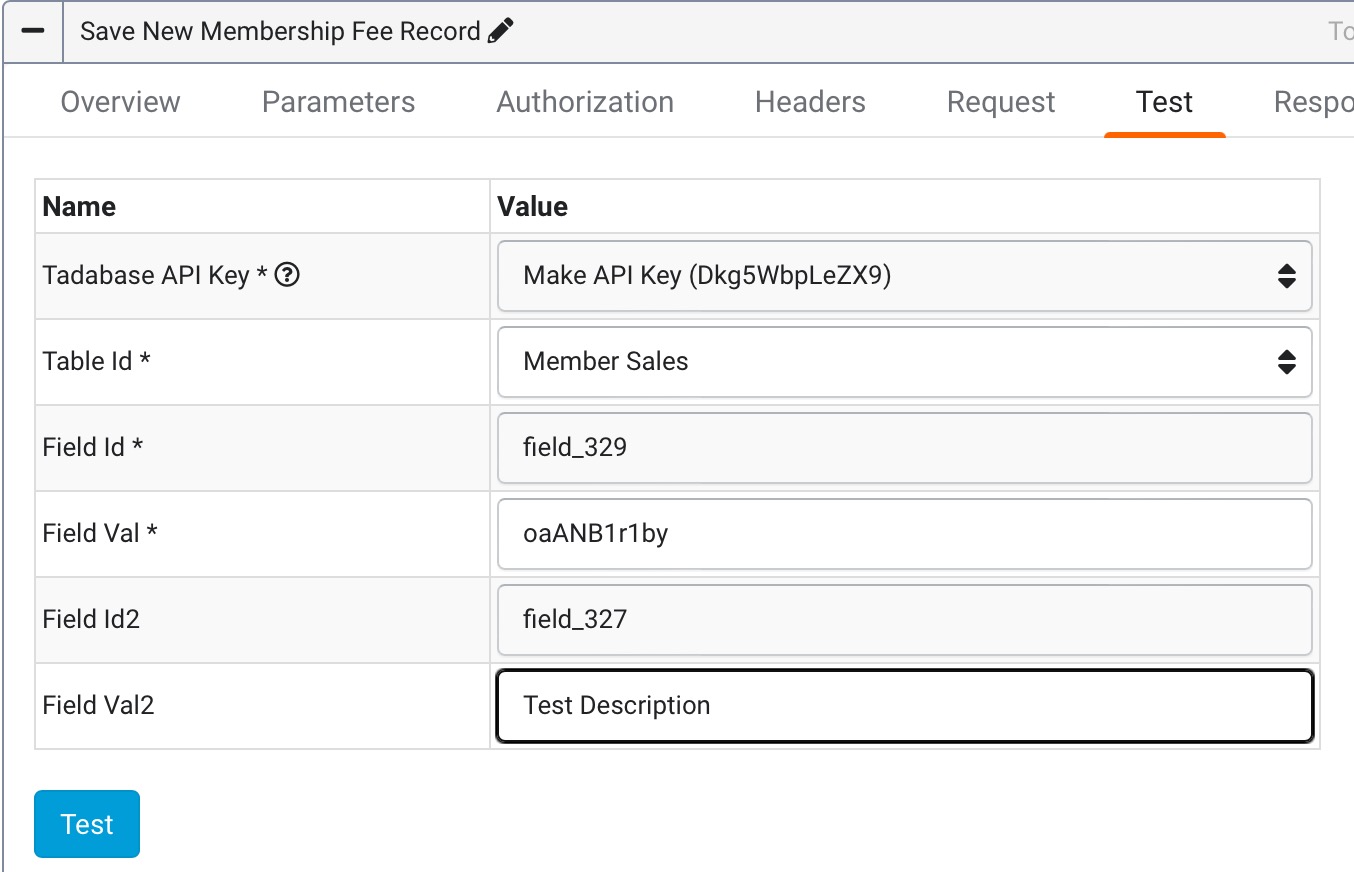Click the Field Id input containing field_329
Viewport: 1354px width, 872px height.
pos(900,448)
